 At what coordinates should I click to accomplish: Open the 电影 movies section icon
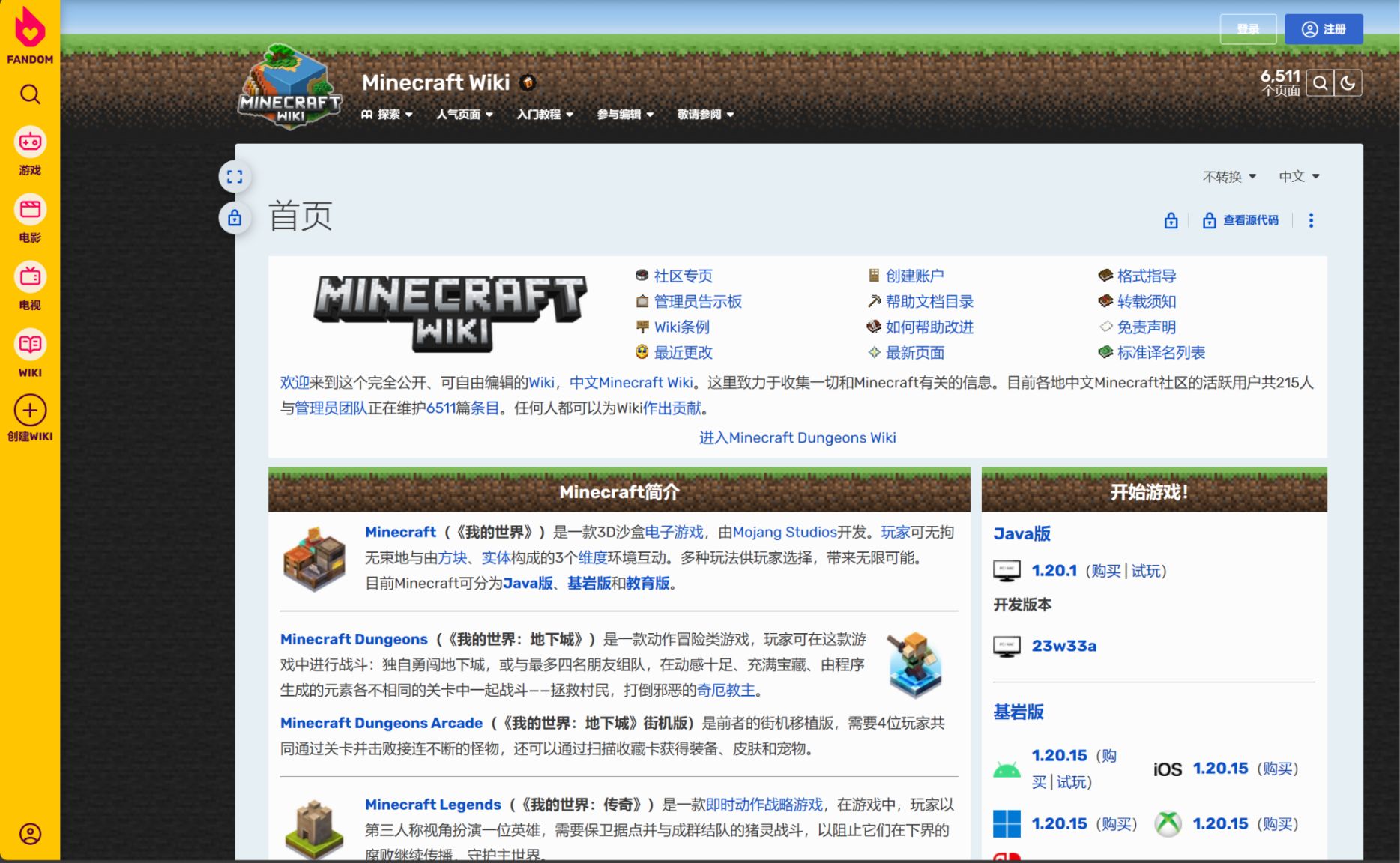[x=30, y=209]
